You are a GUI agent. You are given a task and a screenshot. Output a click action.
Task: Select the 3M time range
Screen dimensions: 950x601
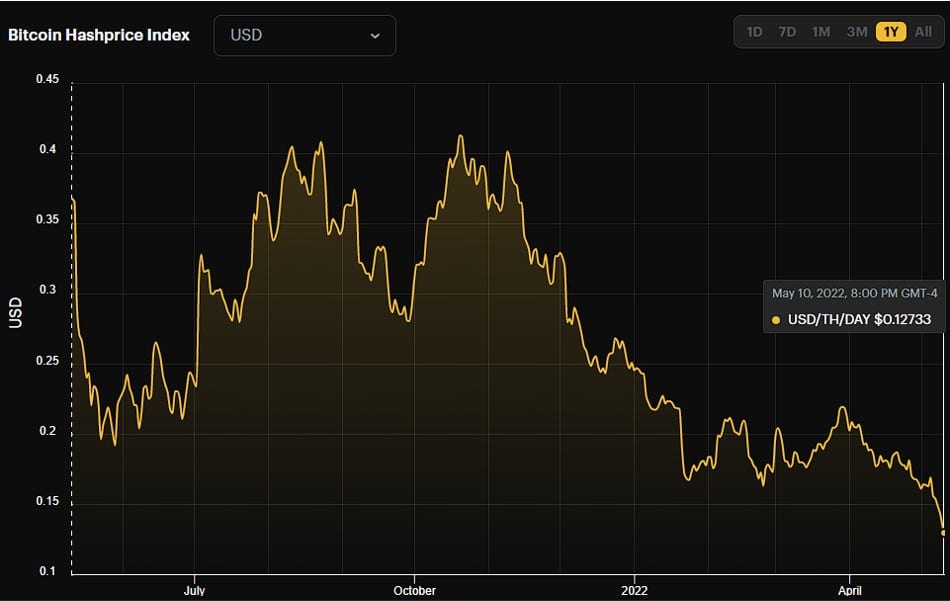[857, 32]
